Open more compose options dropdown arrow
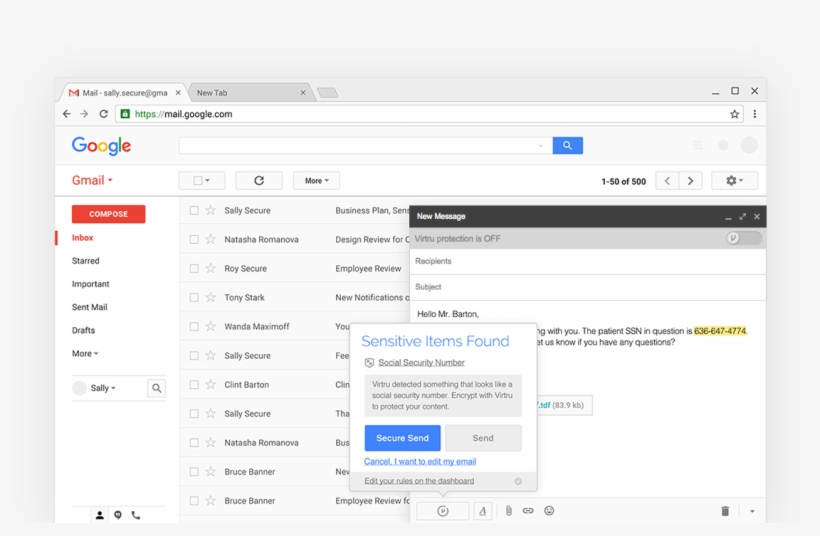This screenshot has width=820, height=536. [752, 511]
